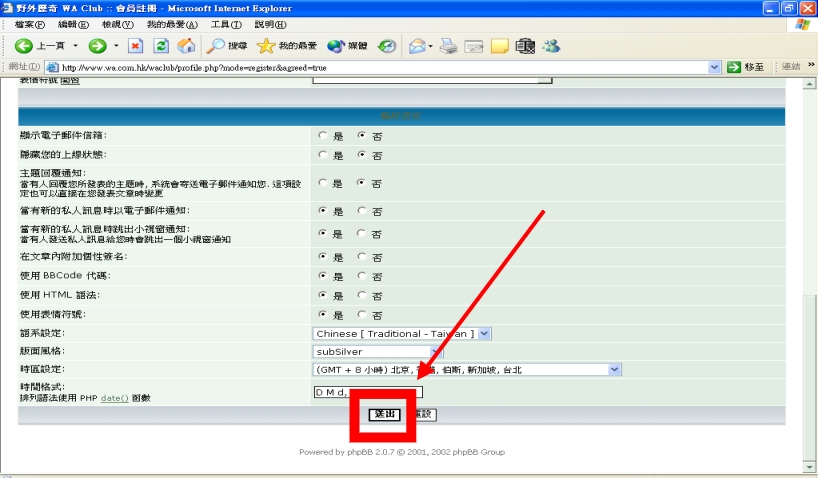818x478 pixels.
Task: Go to the Home page icon
Action: click(x=186, y=46)
